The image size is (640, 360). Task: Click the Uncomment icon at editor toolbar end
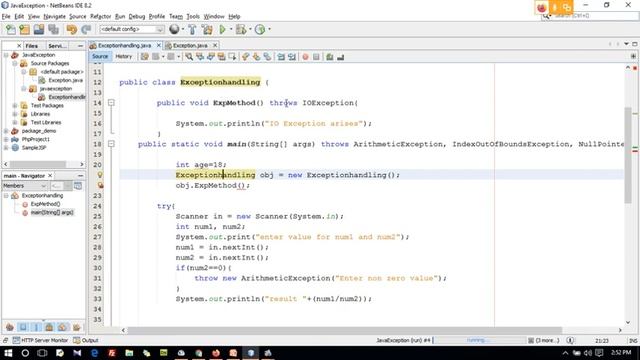pos(341,57)
